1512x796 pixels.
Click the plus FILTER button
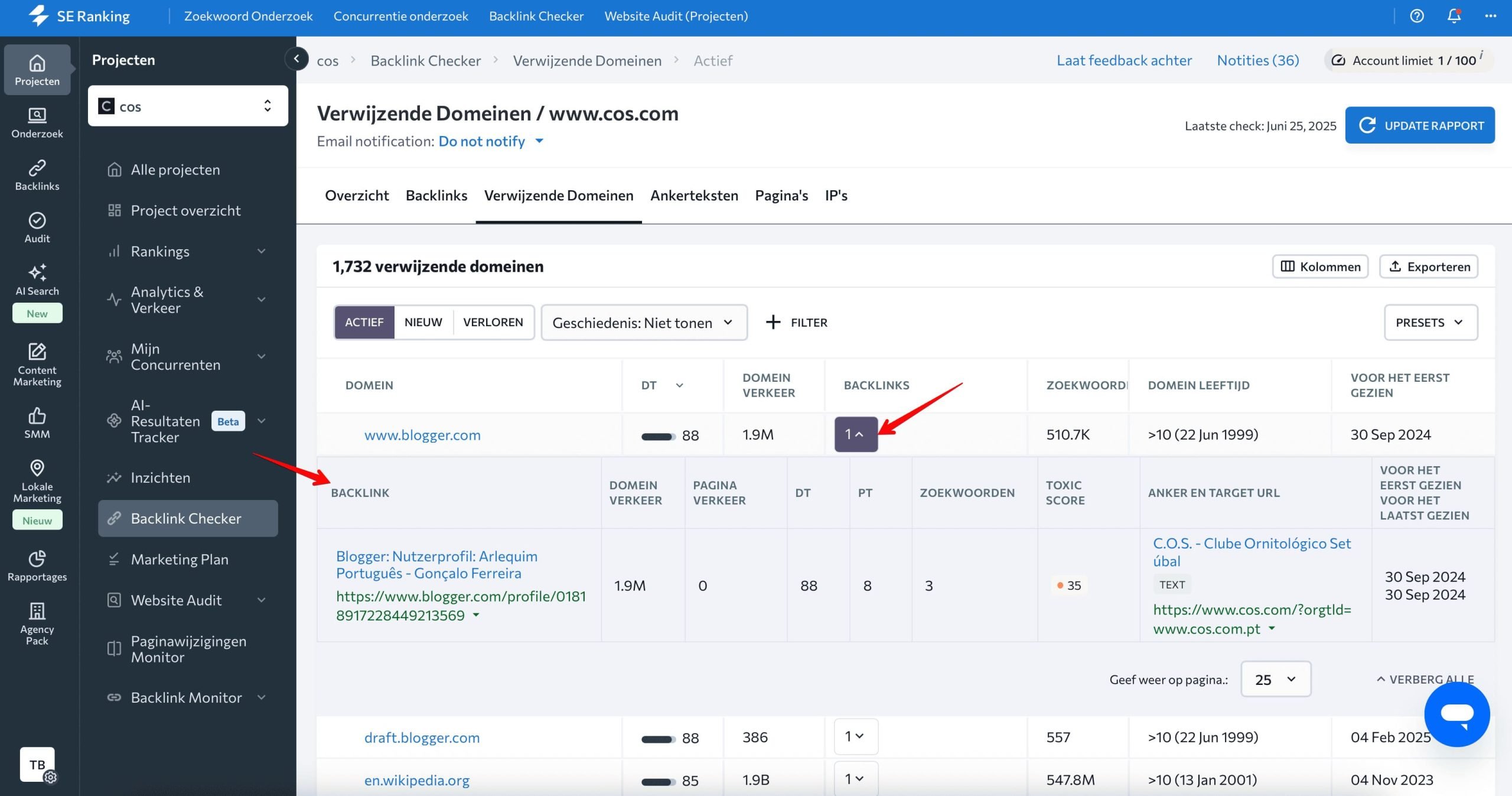pos(797,322)
